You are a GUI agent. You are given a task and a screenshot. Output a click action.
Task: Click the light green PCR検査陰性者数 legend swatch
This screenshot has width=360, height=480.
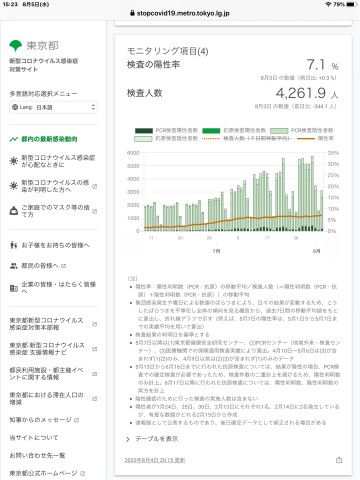(x=279, y=131)
